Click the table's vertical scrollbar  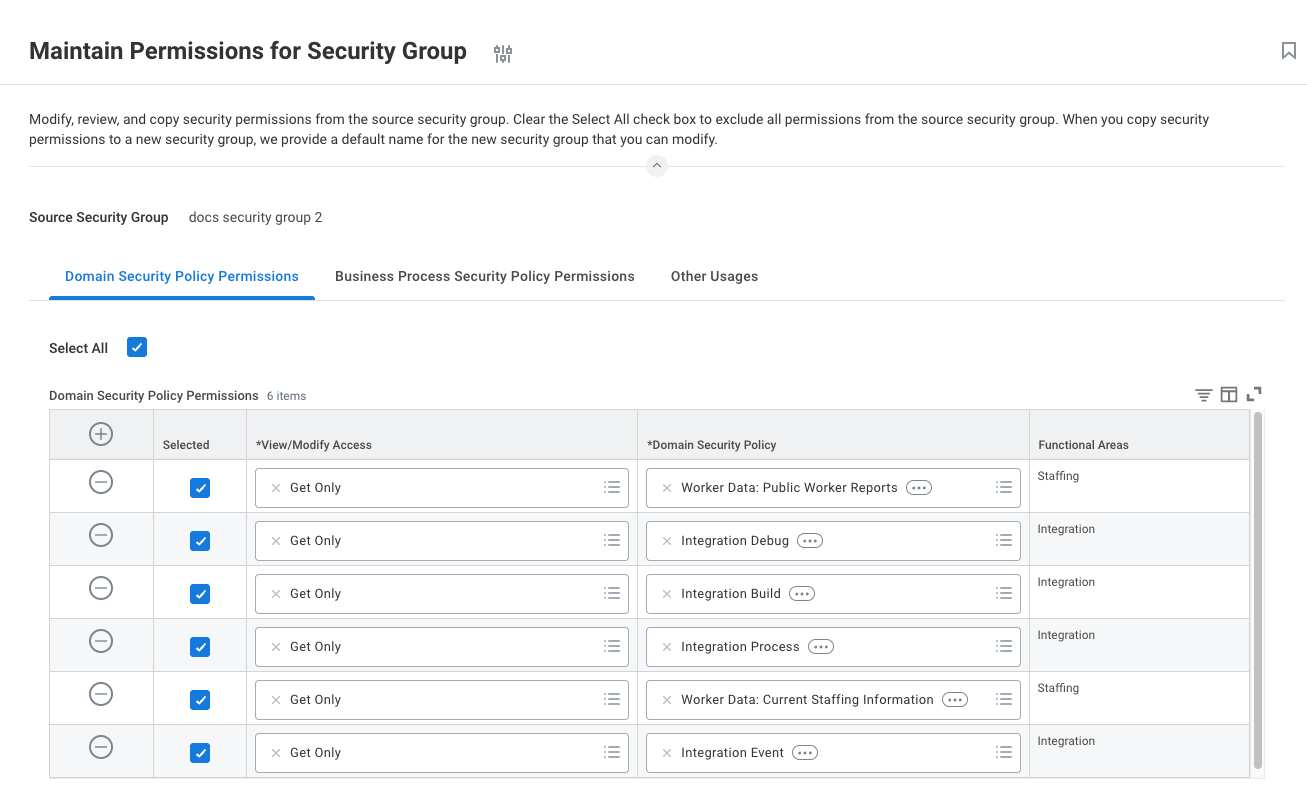(1257, 590)
